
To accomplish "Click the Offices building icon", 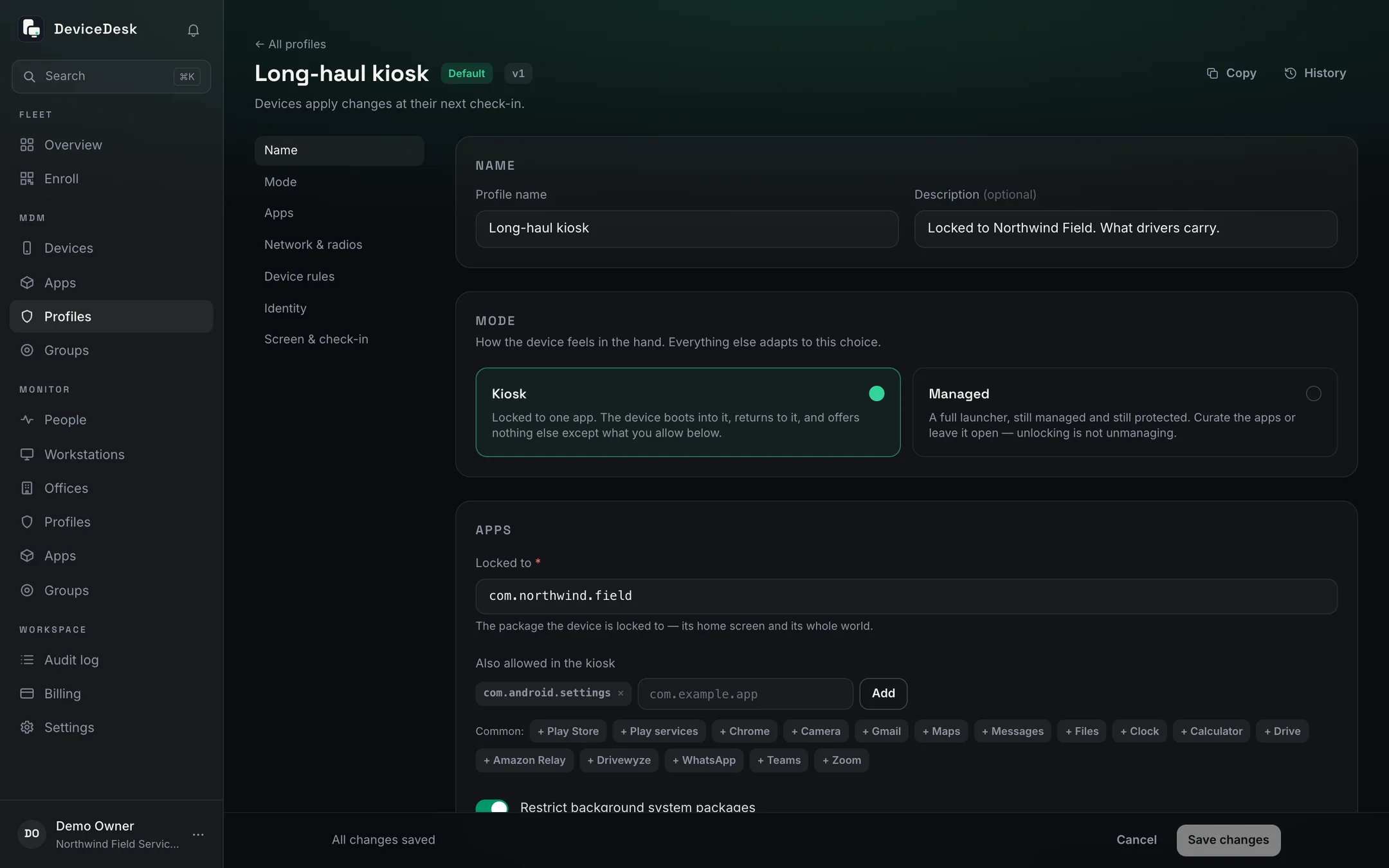I will pos(27,488).
